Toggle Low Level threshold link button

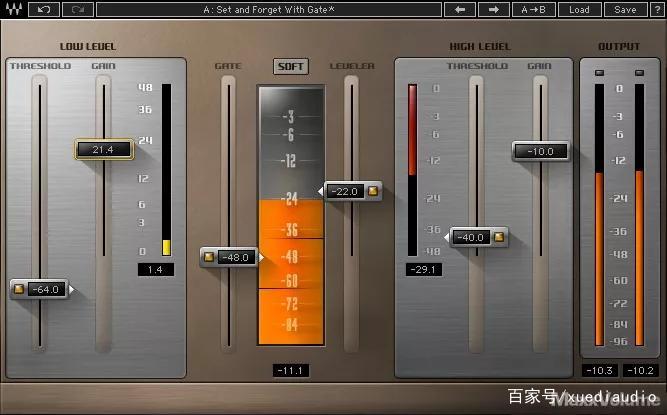(x=19, y=290)
